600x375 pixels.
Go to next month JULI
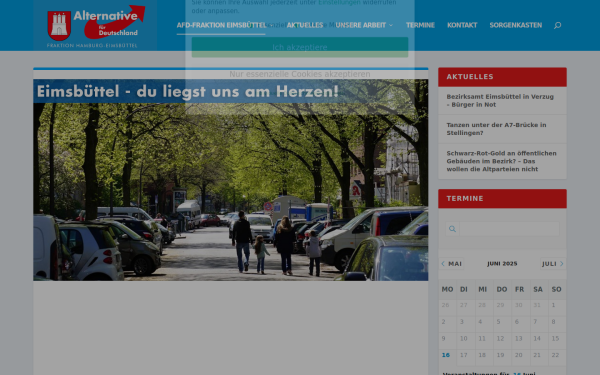(x=553, y=264)
